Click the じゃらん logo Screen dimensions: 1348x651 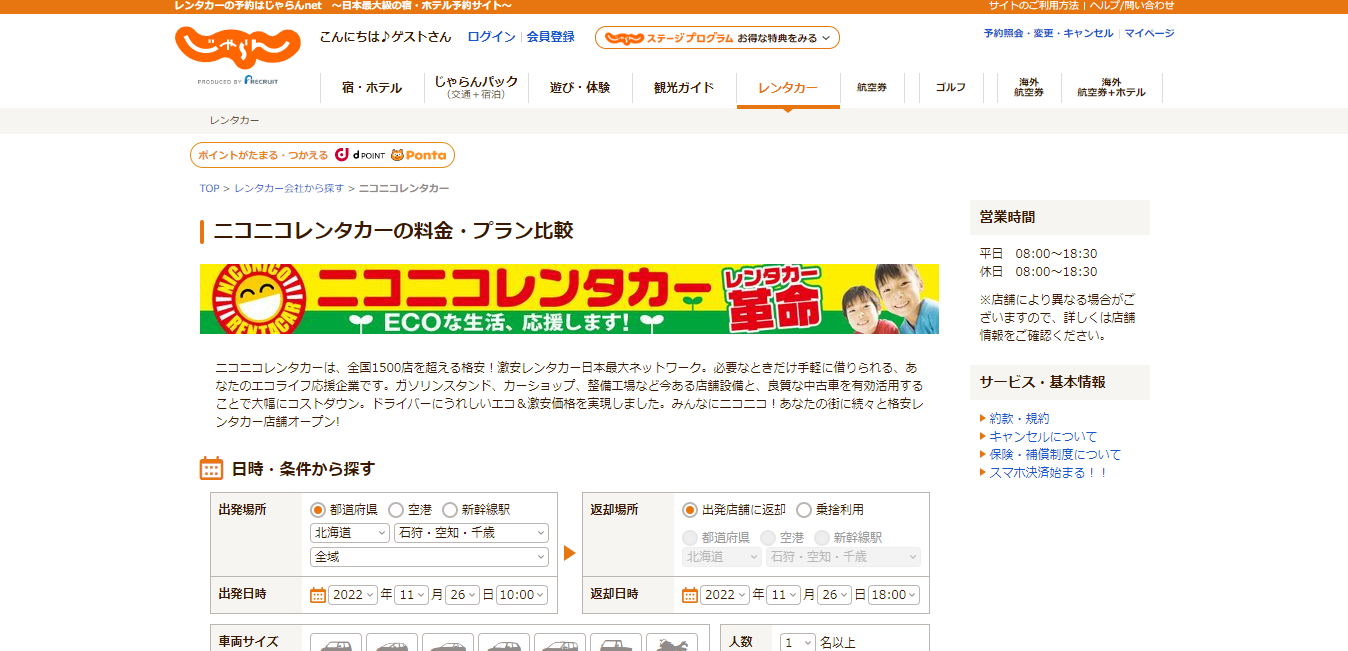[237, 48]
